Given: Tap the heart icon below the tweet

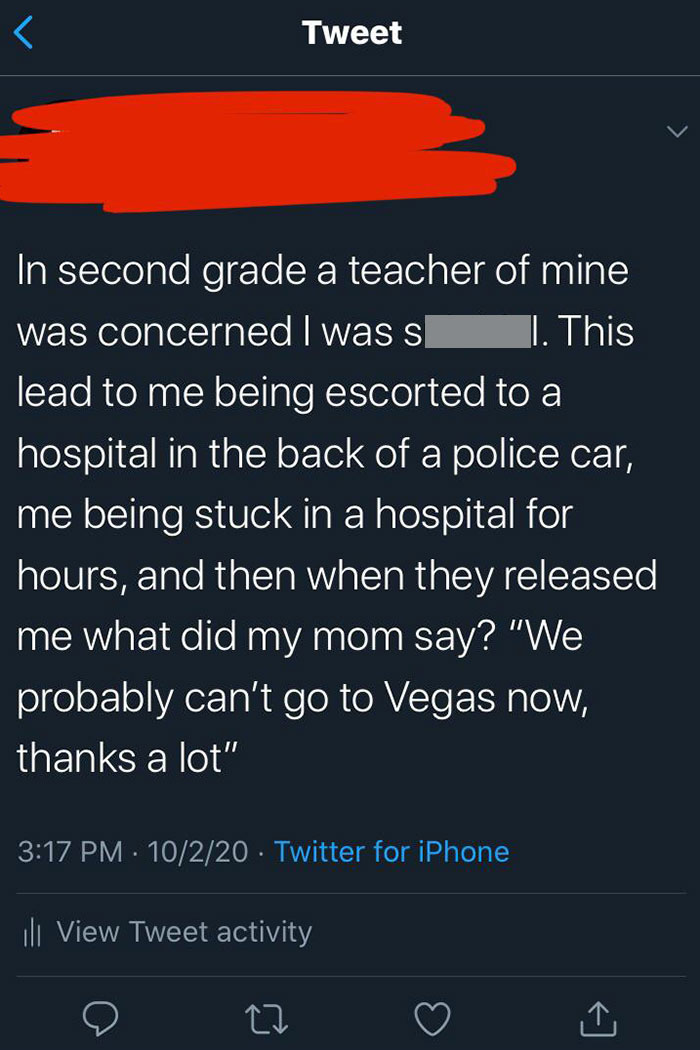Looking at the screenshot, I should coord(432,1019).
